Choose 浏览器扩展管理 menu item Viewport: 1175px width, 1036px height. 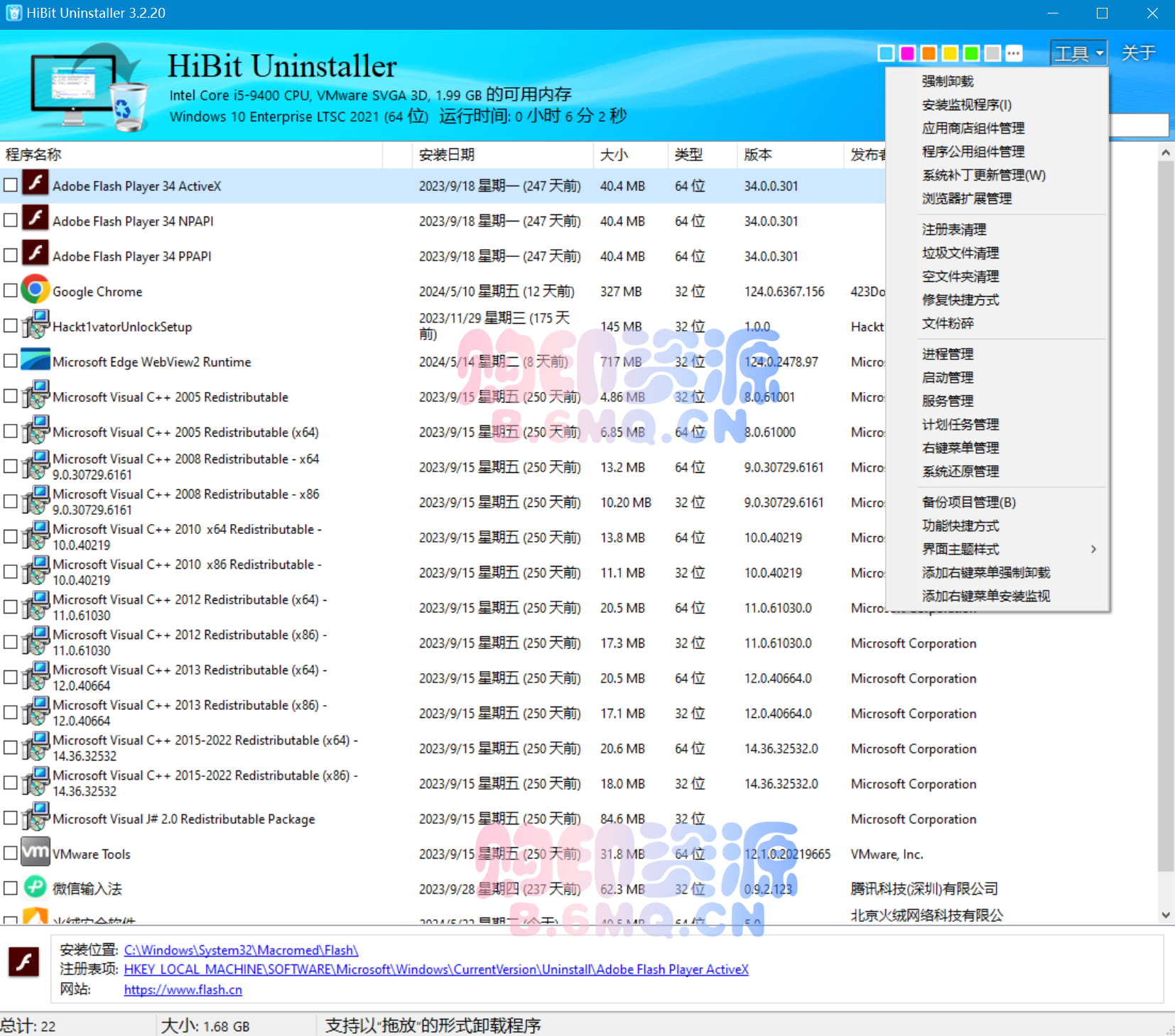(997, 199)
